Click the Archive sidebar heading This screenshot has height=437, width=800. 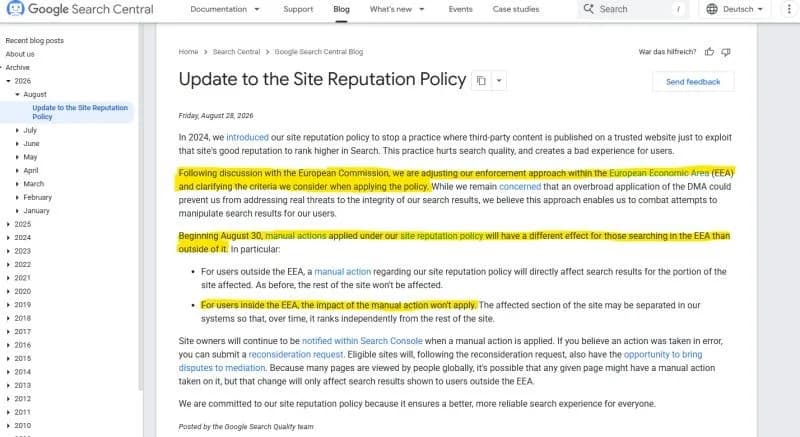coord(17,67)
